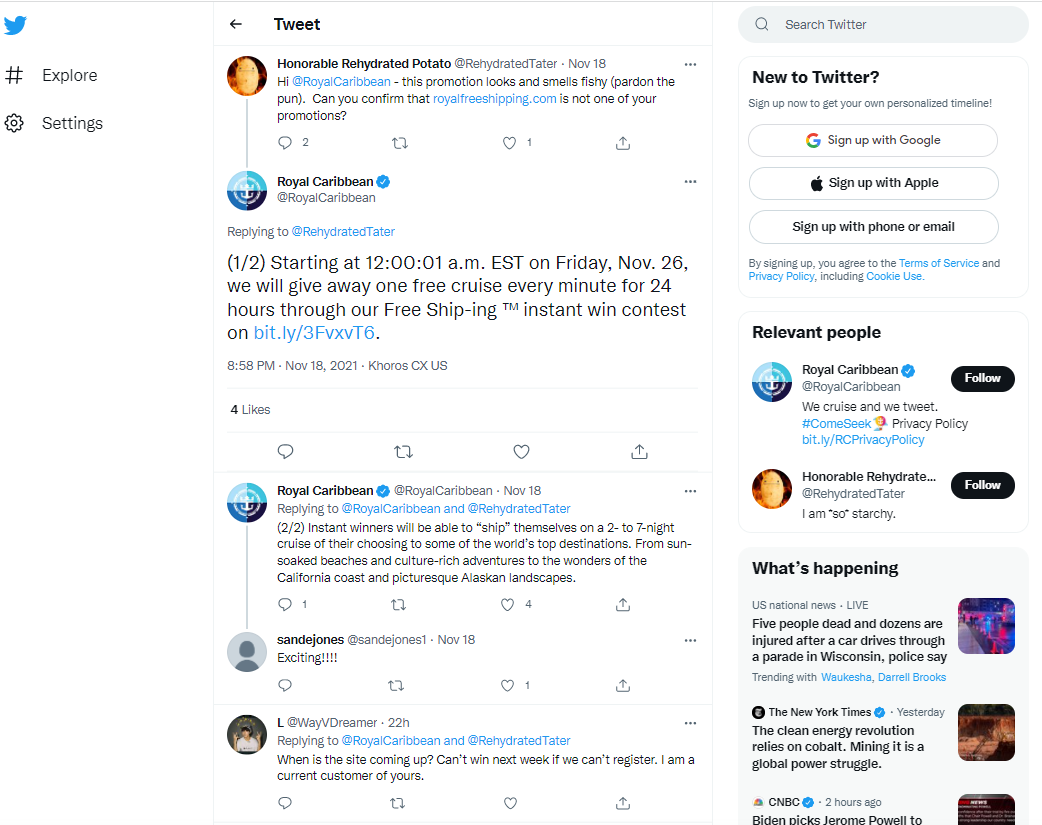Reply to Honorable Rehydrated Potato's tweet

[285, 142]
